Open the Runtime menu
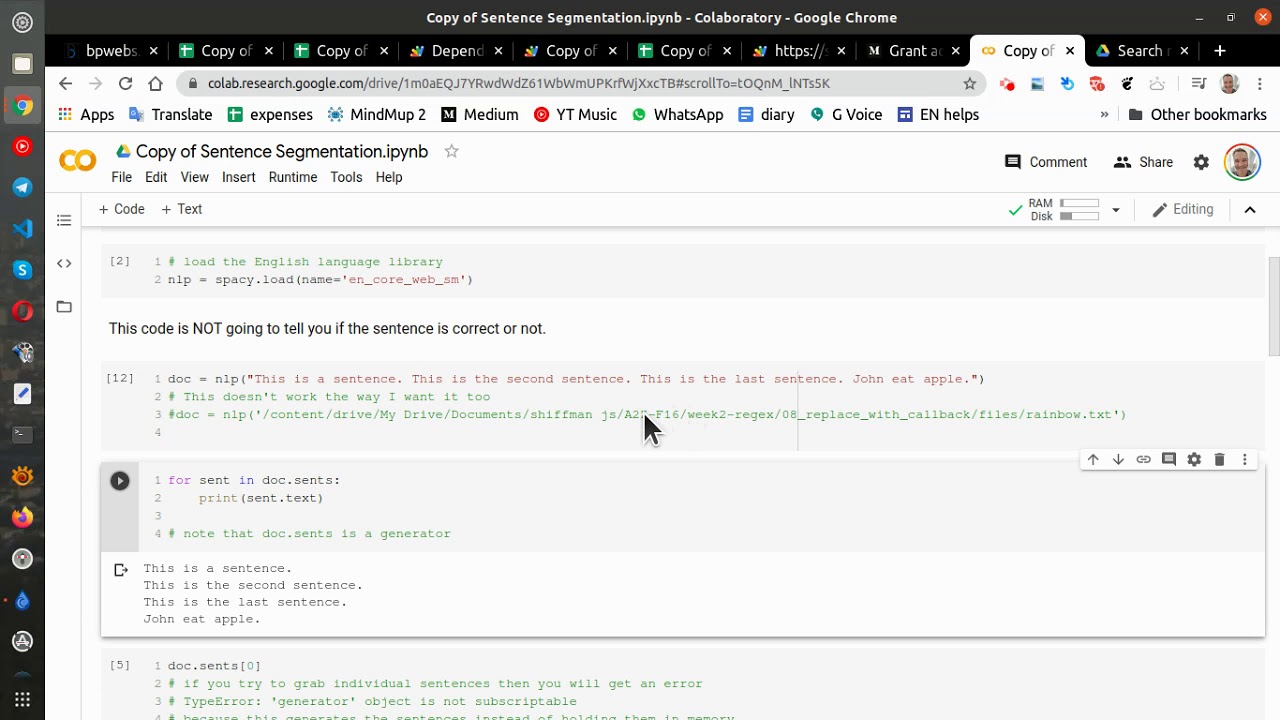The image size is (1280, 720). tap(292, 177)
